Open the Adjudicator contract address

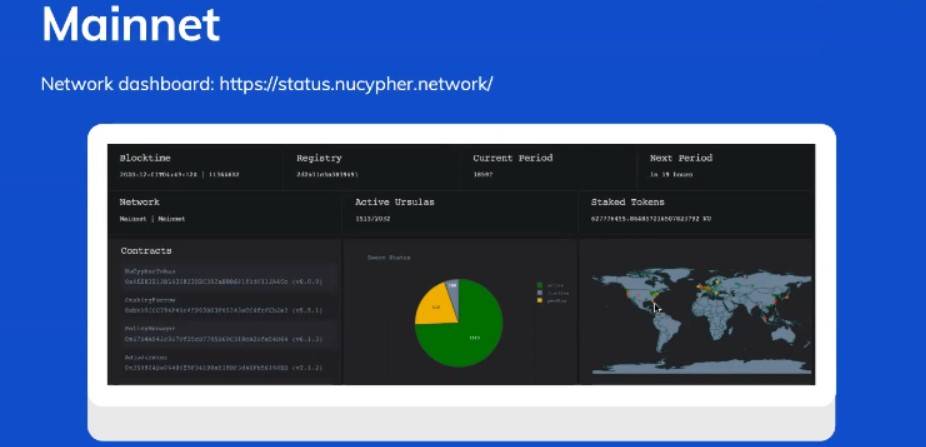[x=223, y=367]
